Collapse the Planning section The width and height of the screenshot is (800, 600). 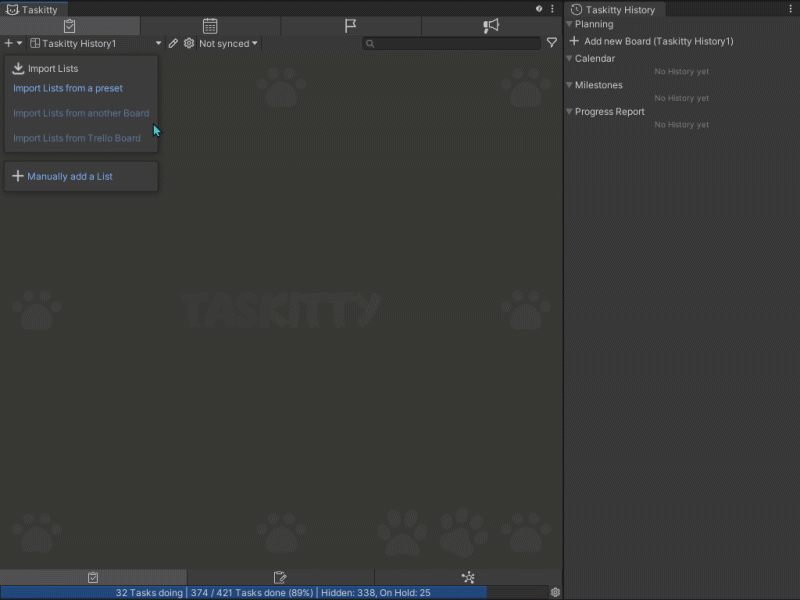(569, 24)
